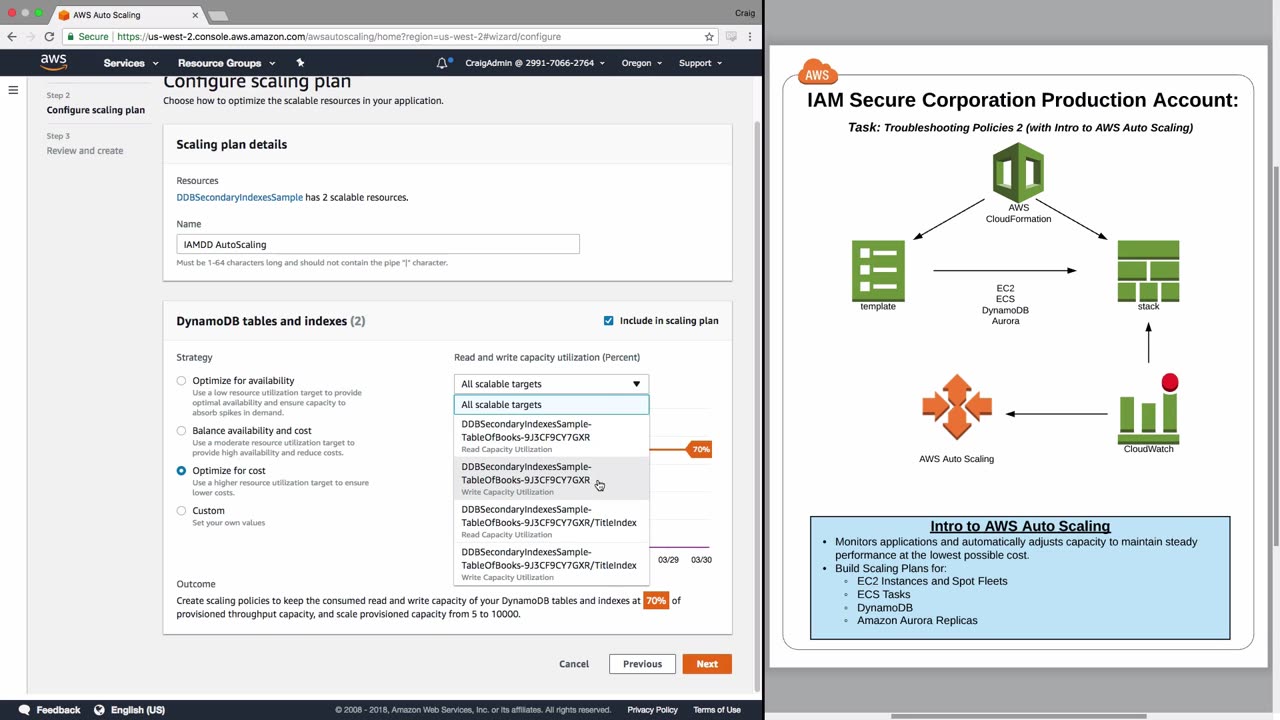The image size is (1280, 720).
Task: Click the Intro to AWS Auto Scaling slide title
Action: click(1020, 526)
